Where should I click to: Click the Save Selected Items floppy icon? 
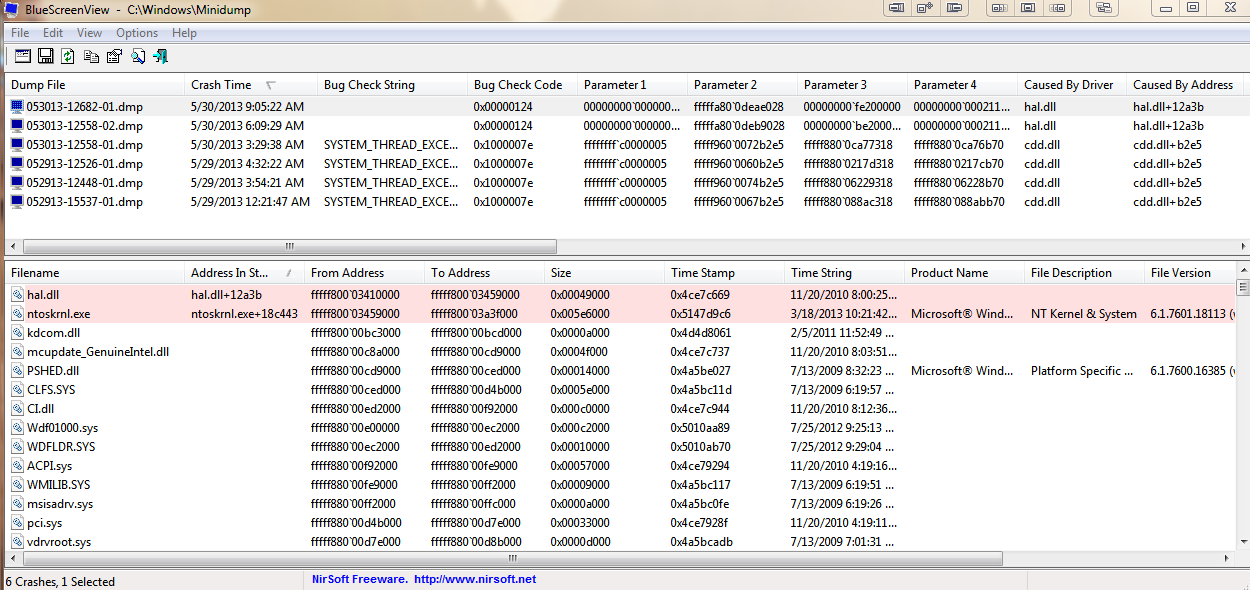pos(45,56)
